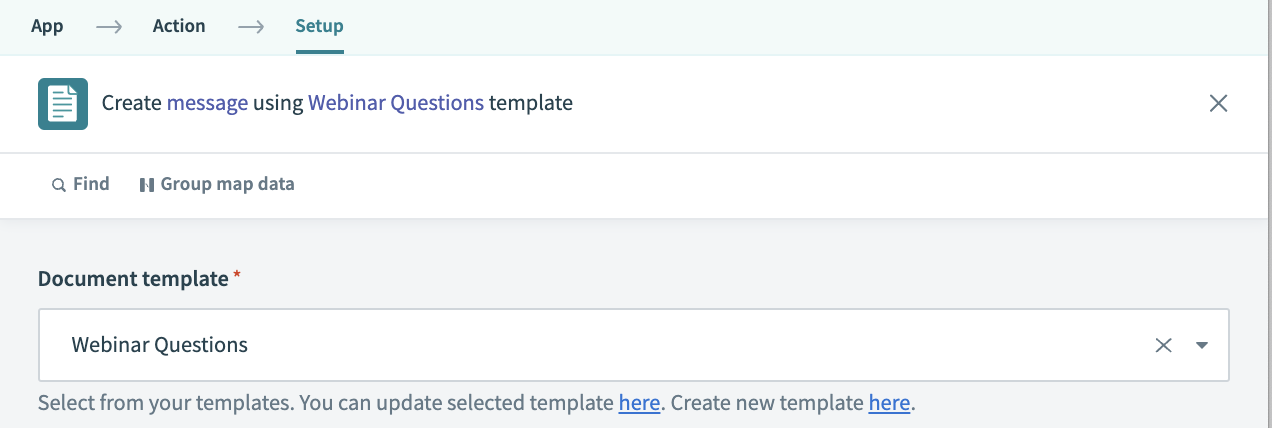
Task: Click the Find magnifier icon
Action: (59, 185)
